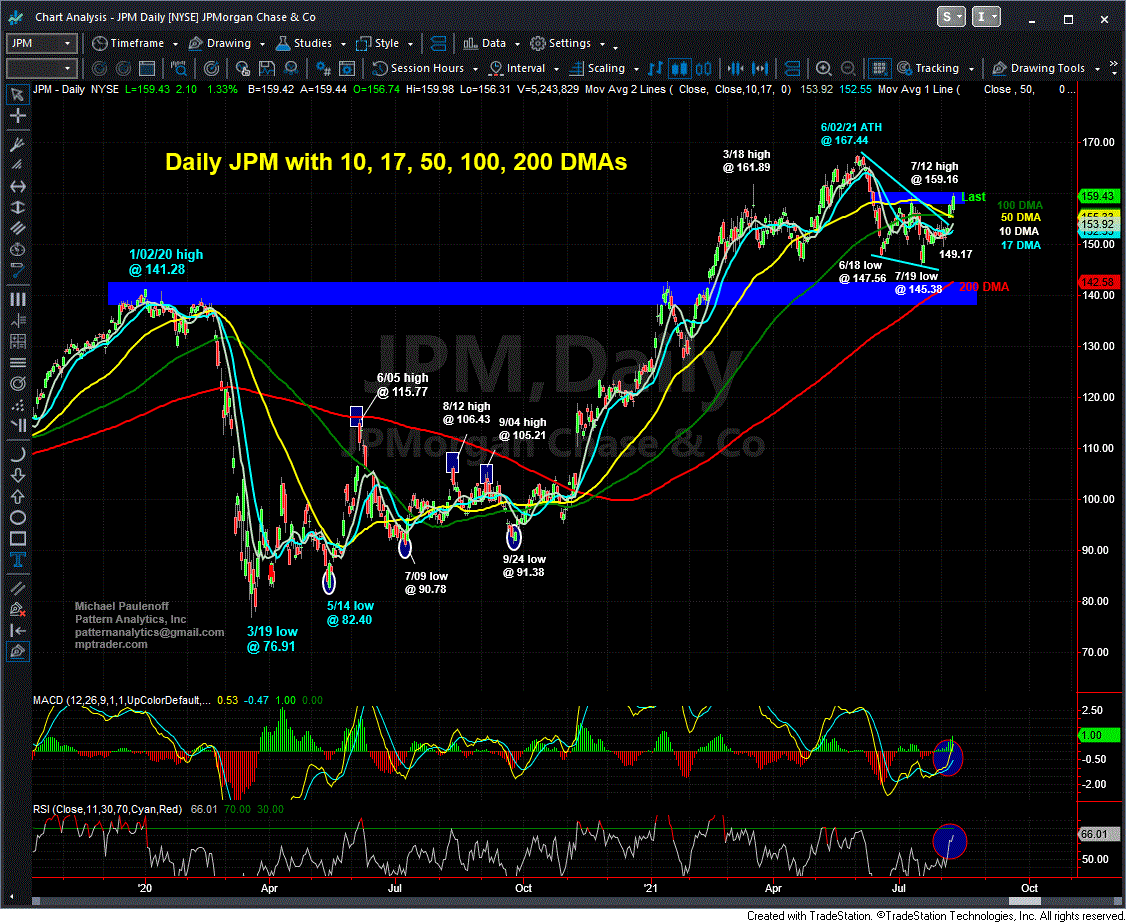Click the zoom in magnifier icon
The image size is (1126, 922).
point(824,68)
